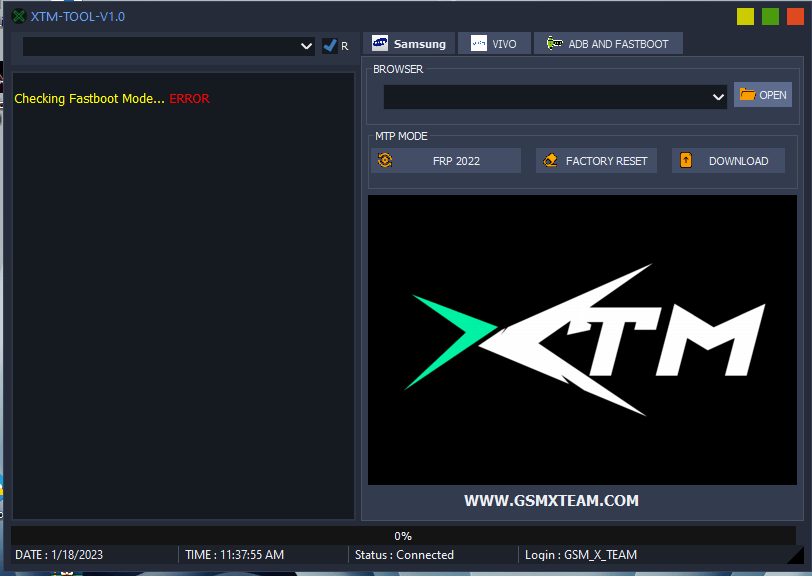Visit the WWW.GSMXTEAM.COM link
This screenshot has height=576, width=812.
pos(552,501)
